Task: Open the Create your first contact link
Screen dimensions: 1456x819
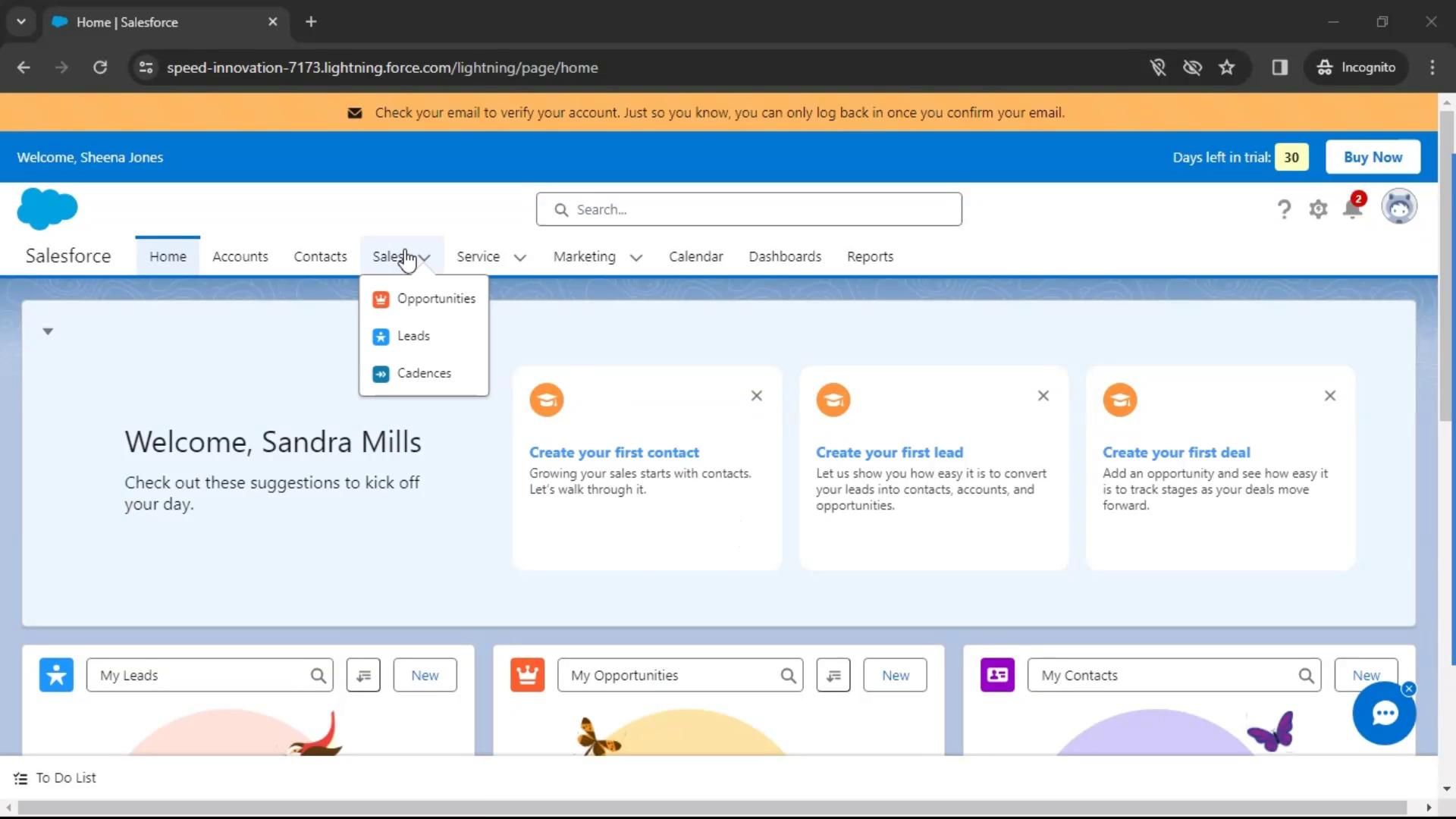Action: tap(614, 453)
